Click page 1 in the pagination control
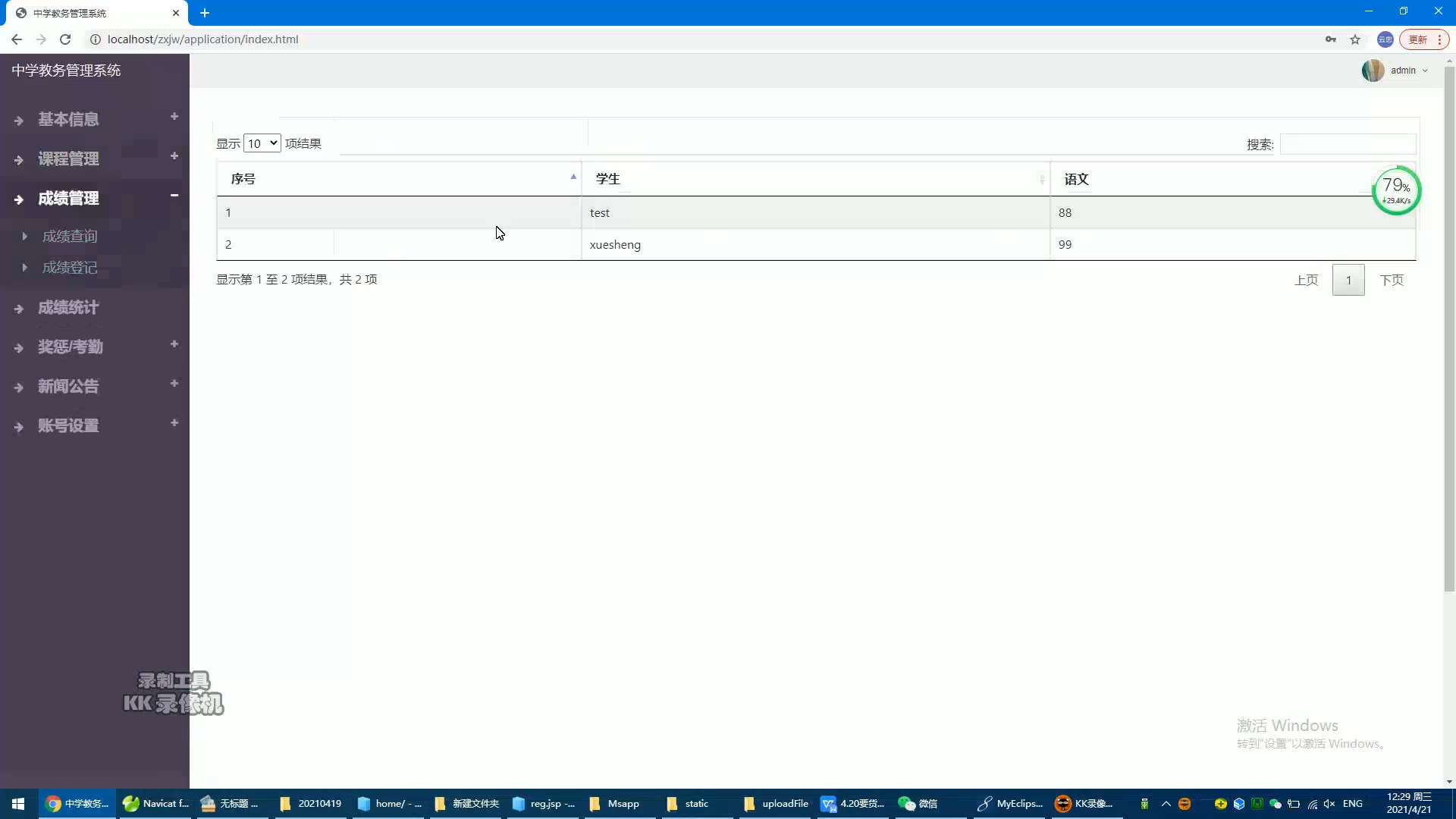 [1349, 279]
